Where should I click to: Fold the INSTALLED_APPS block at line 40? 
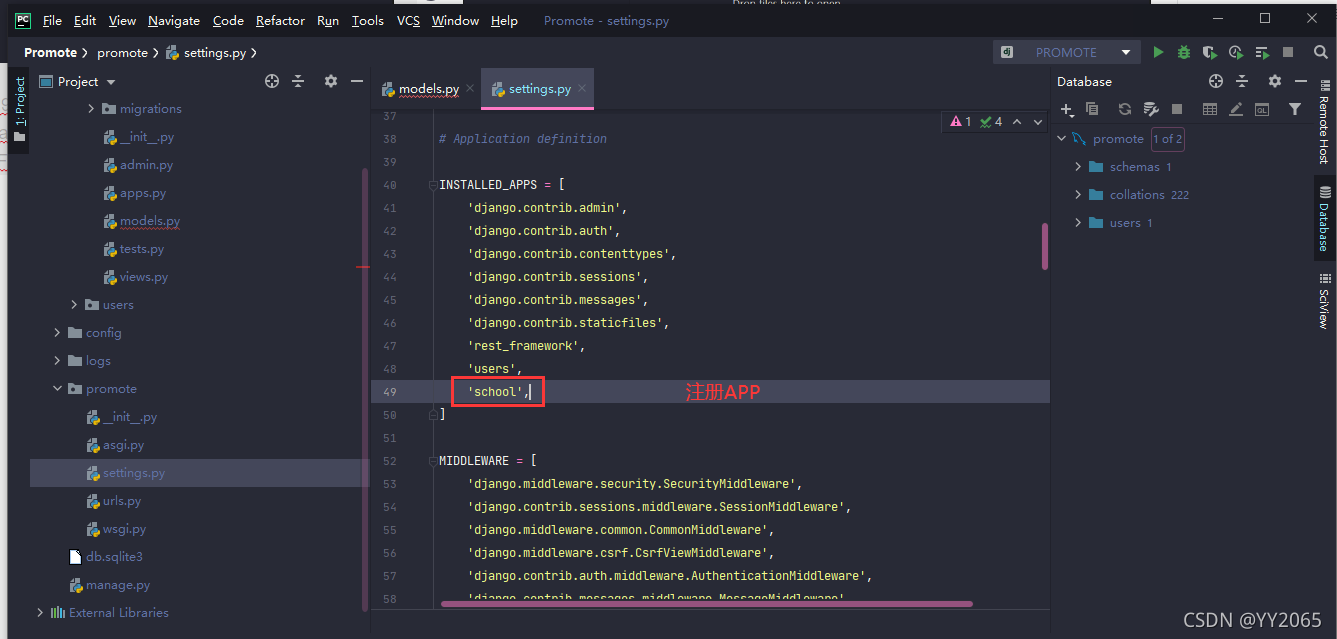pos(435,185)
